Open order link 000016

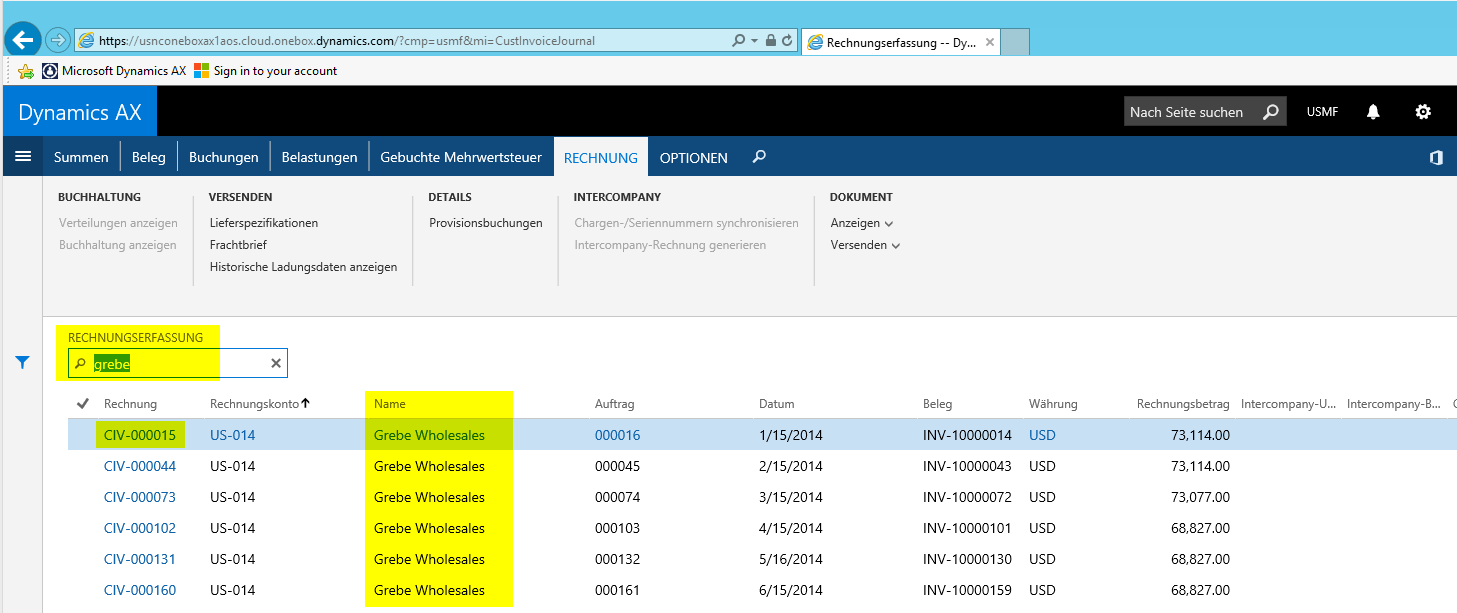[x=617, y=435]
